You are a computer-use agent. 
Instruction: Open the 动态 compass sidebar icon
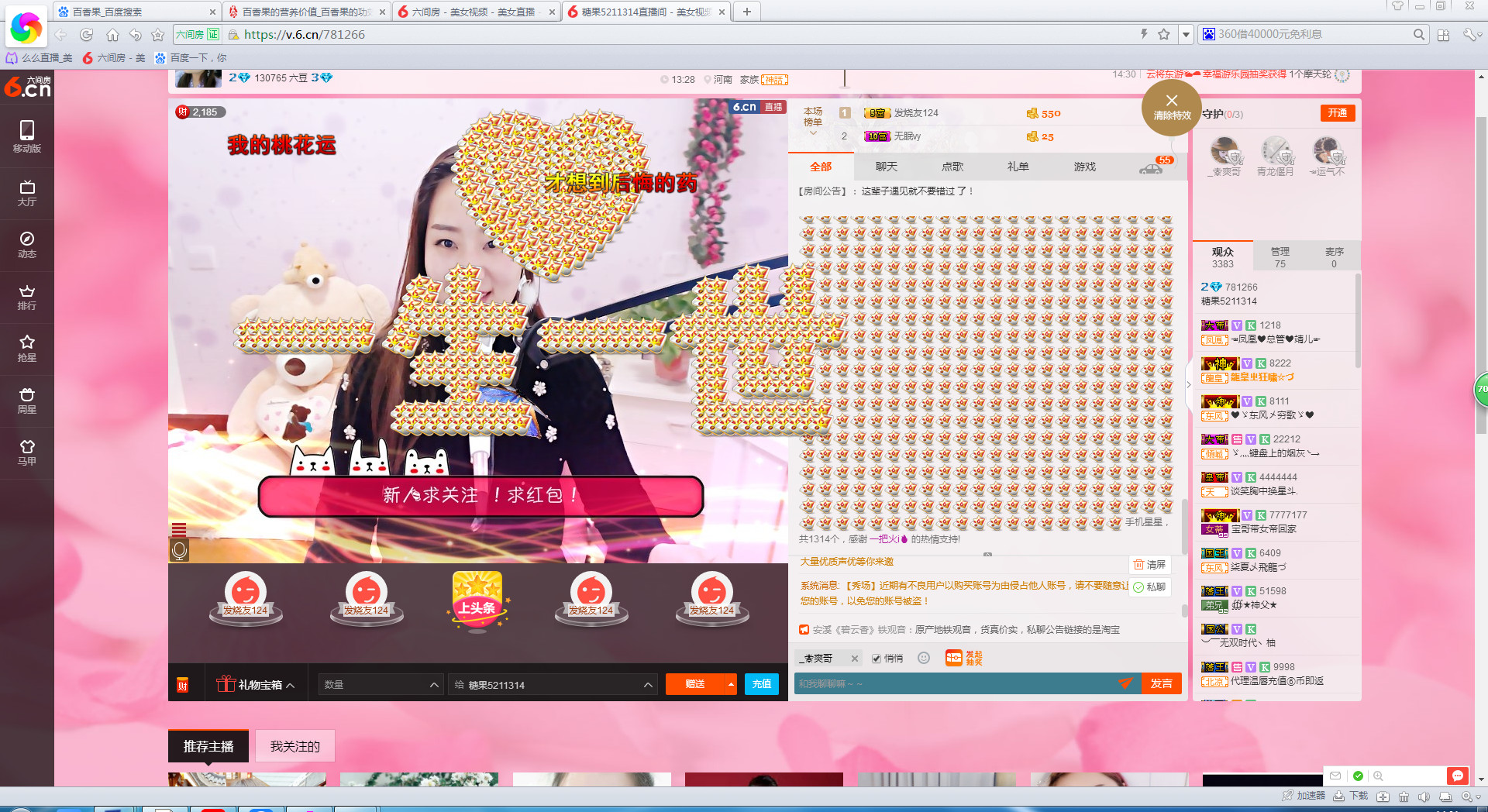(26, 245)
